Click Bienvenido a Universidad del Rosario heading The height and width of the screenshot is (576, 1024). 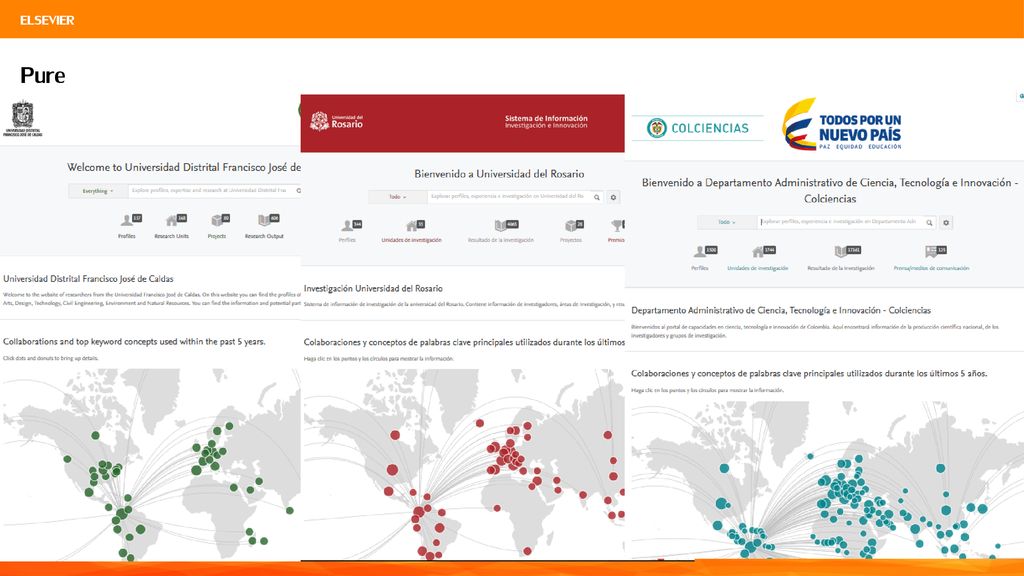(499, 174)
